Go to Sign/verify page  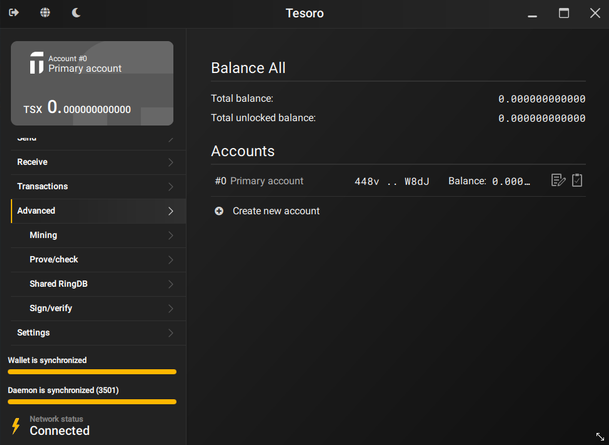point(53,308)
